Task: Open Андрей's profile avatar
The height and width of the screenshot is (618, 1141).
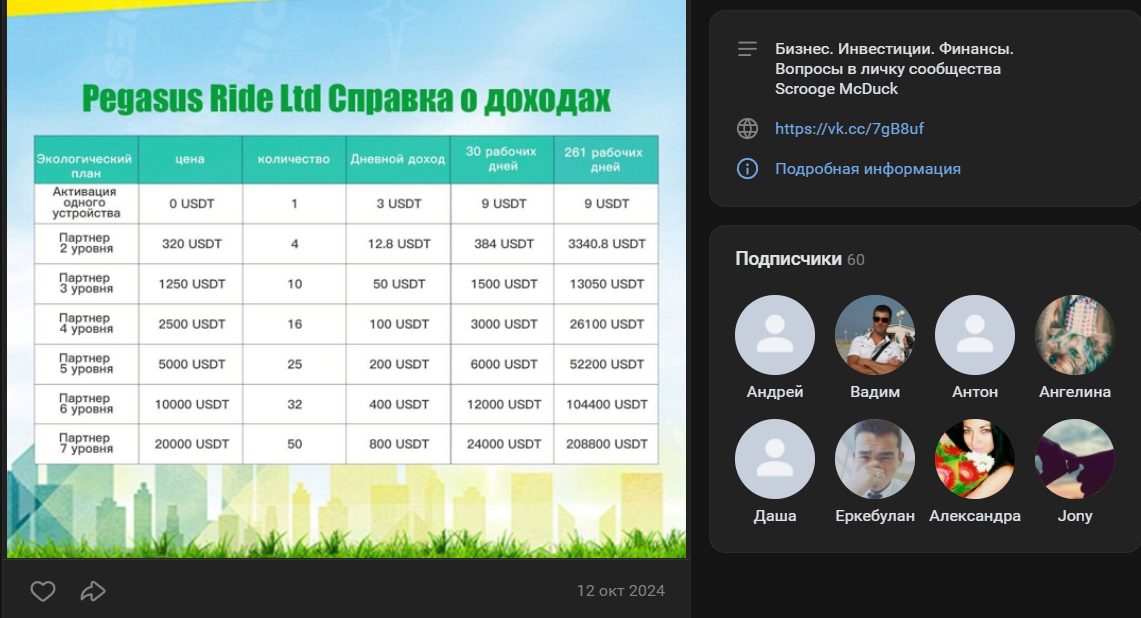Action: pos(775,335)
